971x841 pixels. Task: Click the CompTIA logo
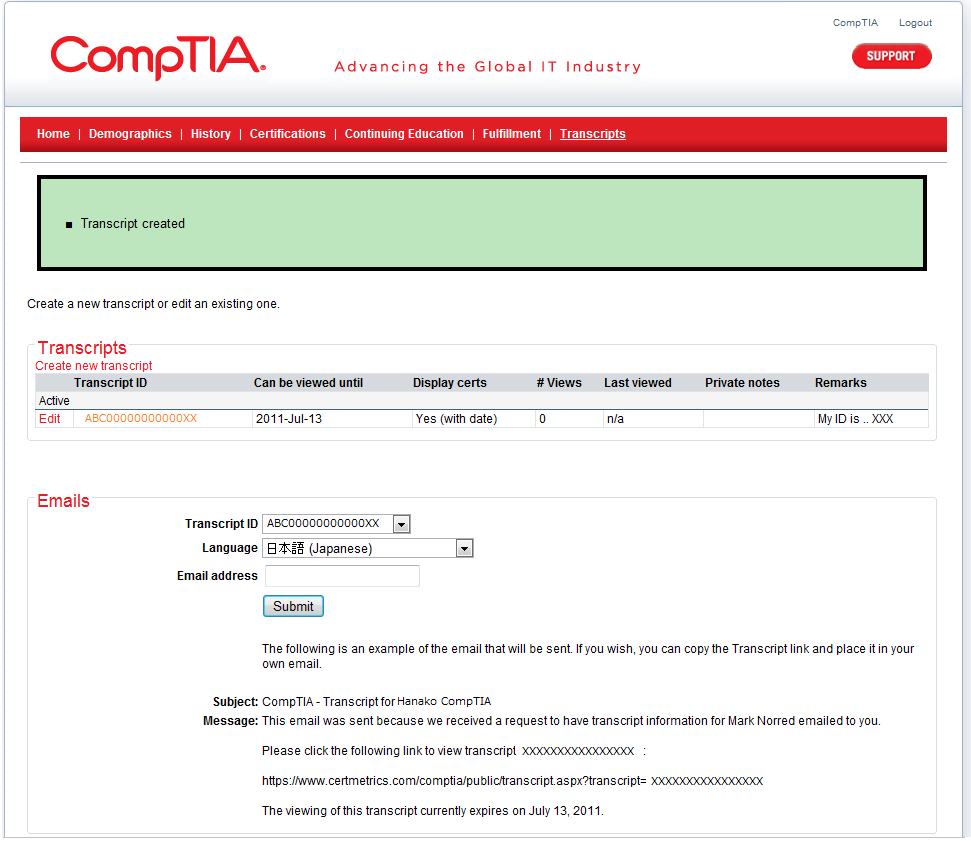pyautogui.click(x=158, y=58)
